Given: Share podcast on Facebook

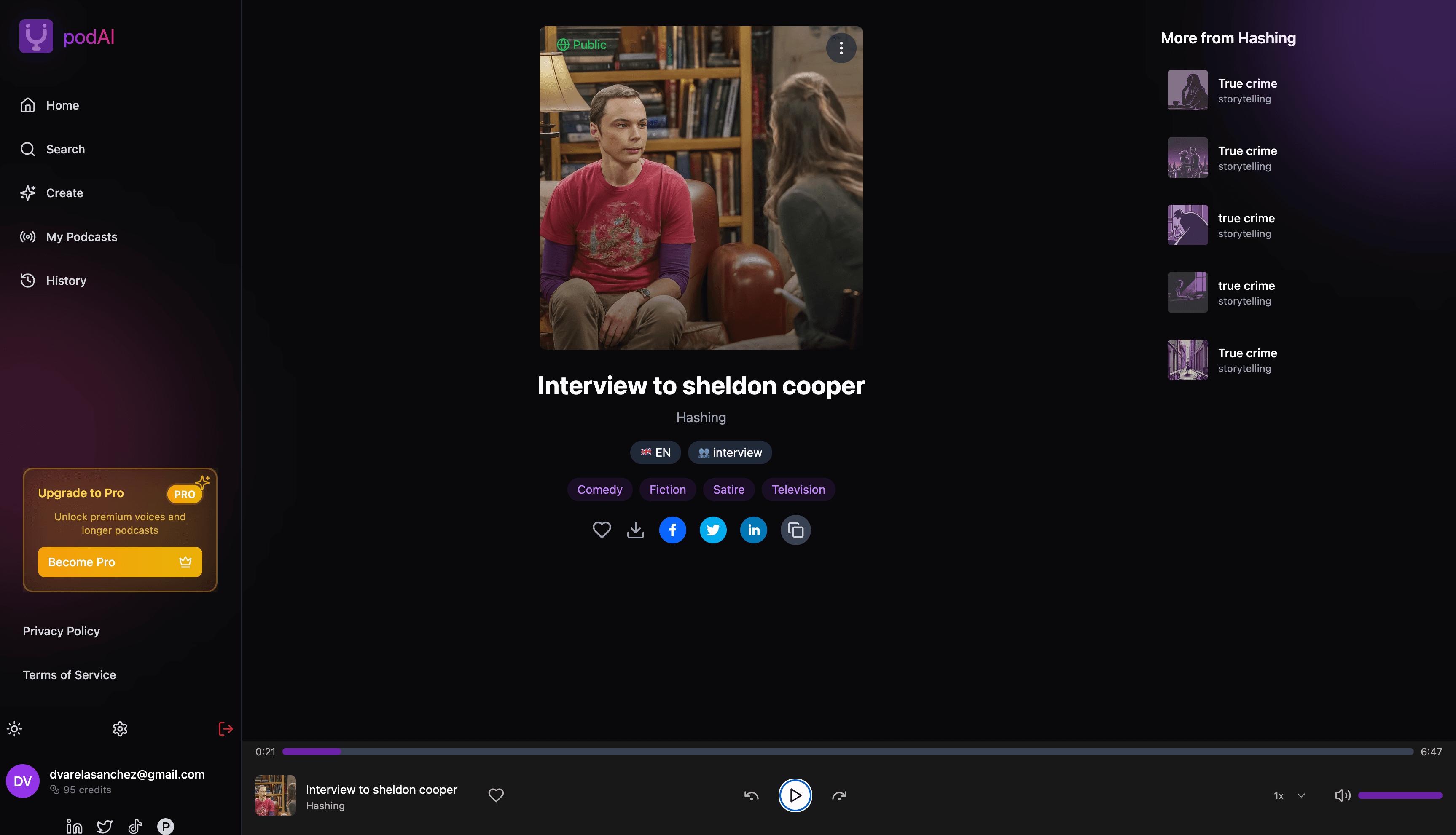Looking at the screenshot, I should (672, 530).
